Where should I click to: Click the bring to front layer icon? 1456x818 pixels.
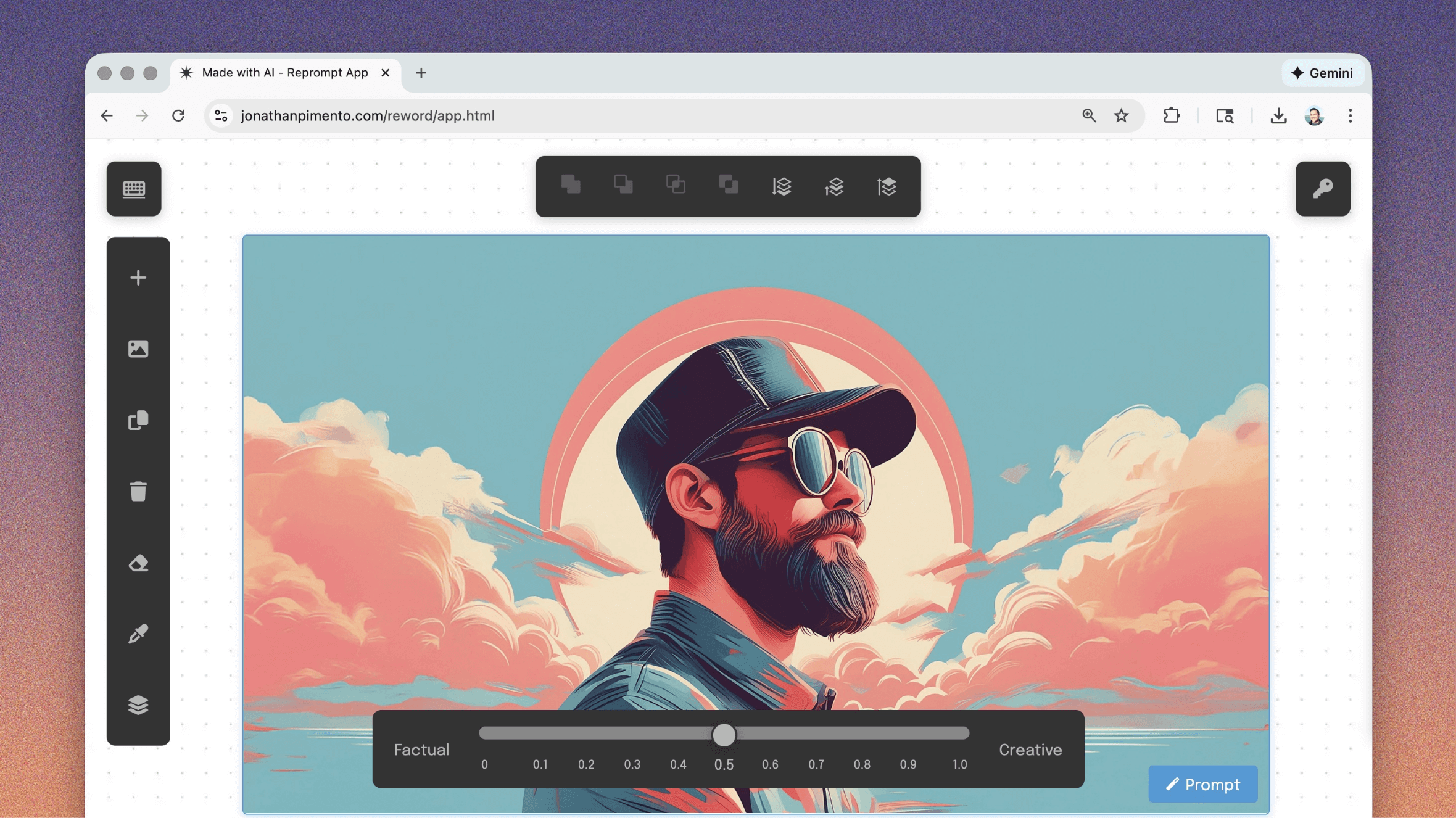[x=887, y=186]
